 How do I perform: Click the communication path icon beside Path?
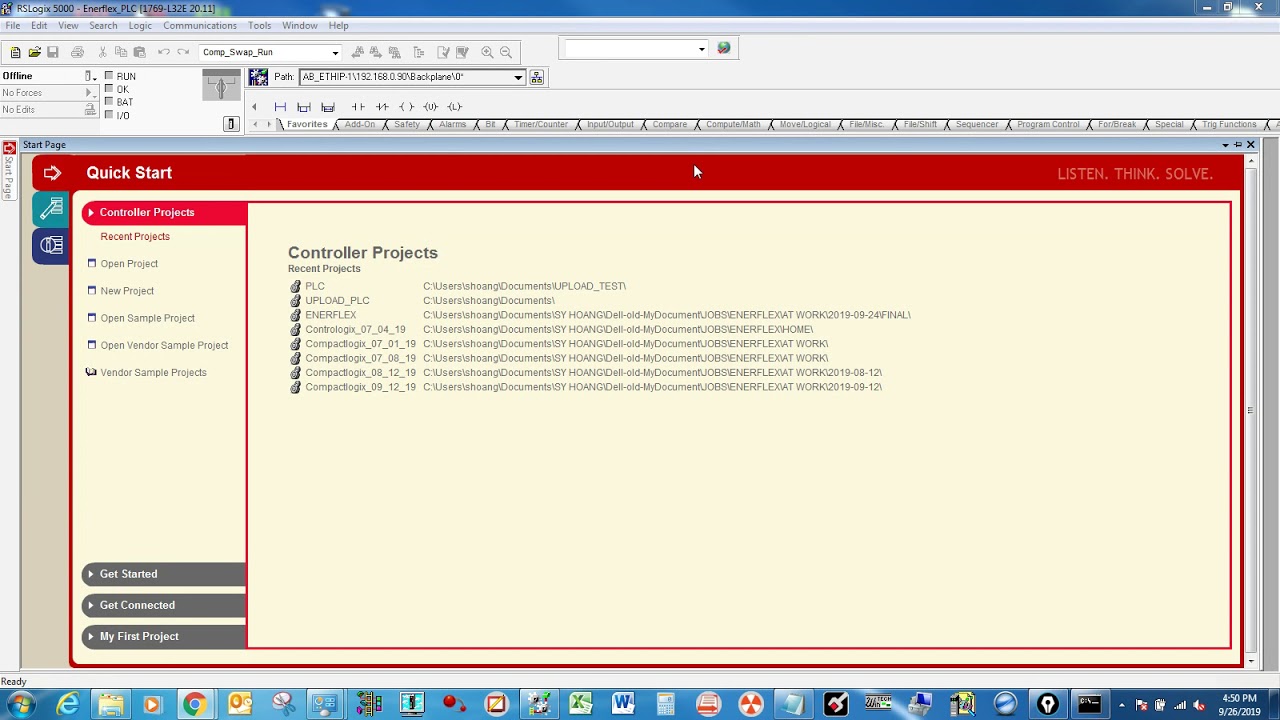click(x=258, y=77)
